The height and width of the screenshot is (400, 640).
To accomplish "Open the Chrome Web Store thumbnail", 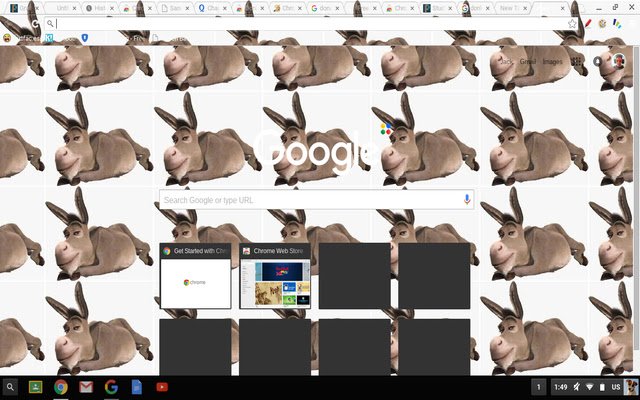I will (x=275, y=276).
